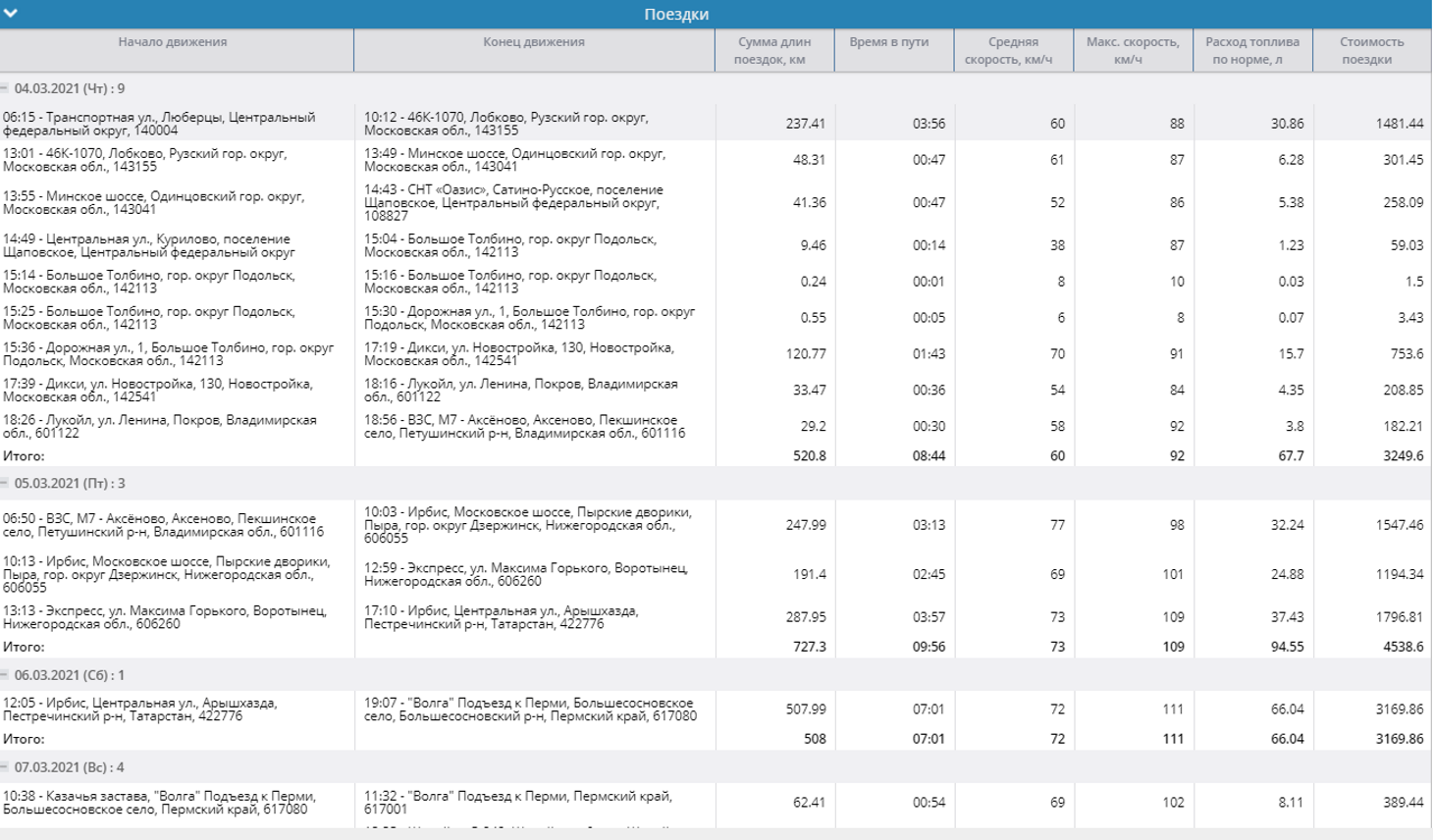Click distance value 237.41
Image resolution: width=1433 pixels, height=840 pixels.
click(x=805, y=124)
